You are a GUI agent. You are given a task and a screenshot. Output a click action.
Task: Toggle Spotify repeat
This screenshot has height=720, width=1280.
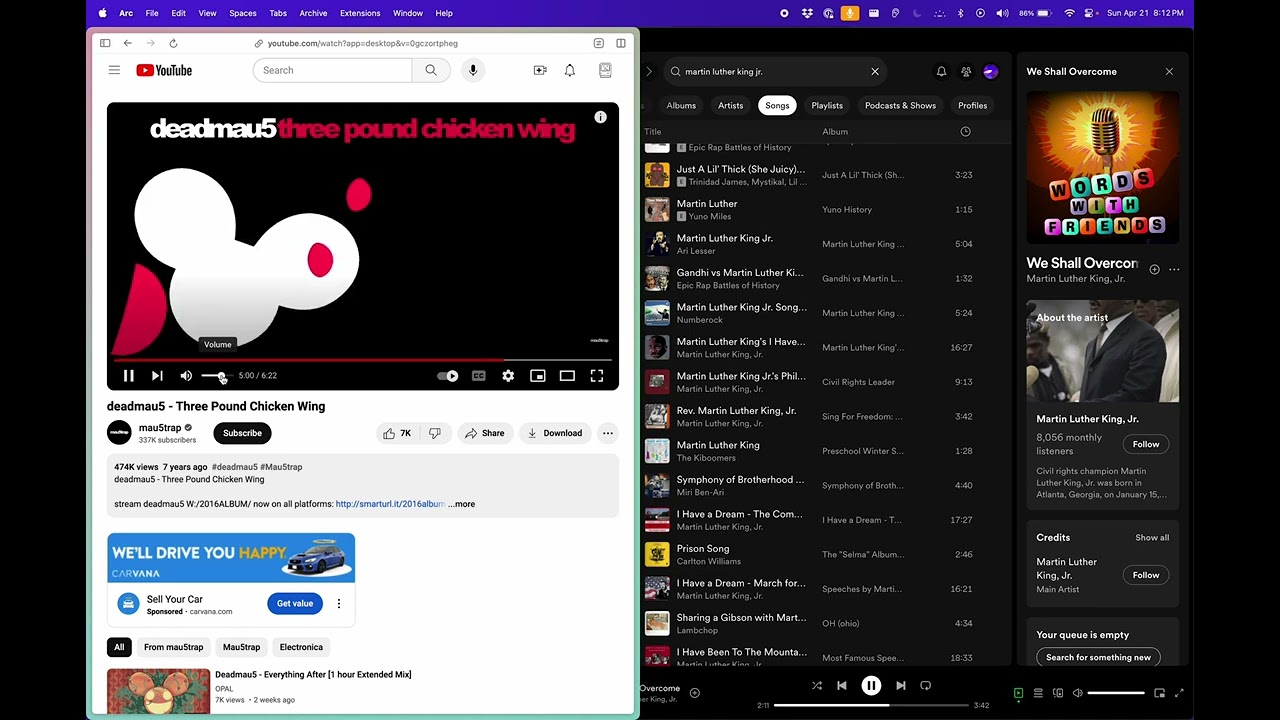(925, 686)
